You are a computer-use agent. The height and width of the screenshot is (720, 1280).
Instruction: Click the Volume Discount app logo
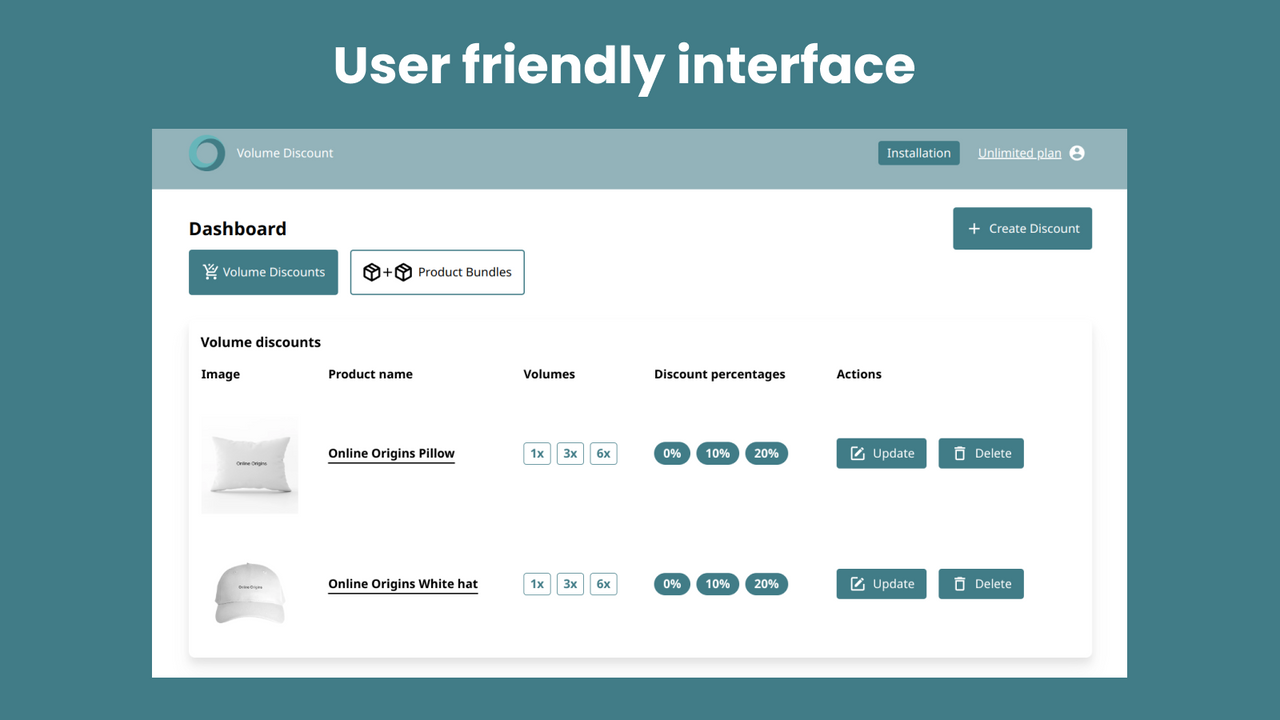[x=206, y=153]
